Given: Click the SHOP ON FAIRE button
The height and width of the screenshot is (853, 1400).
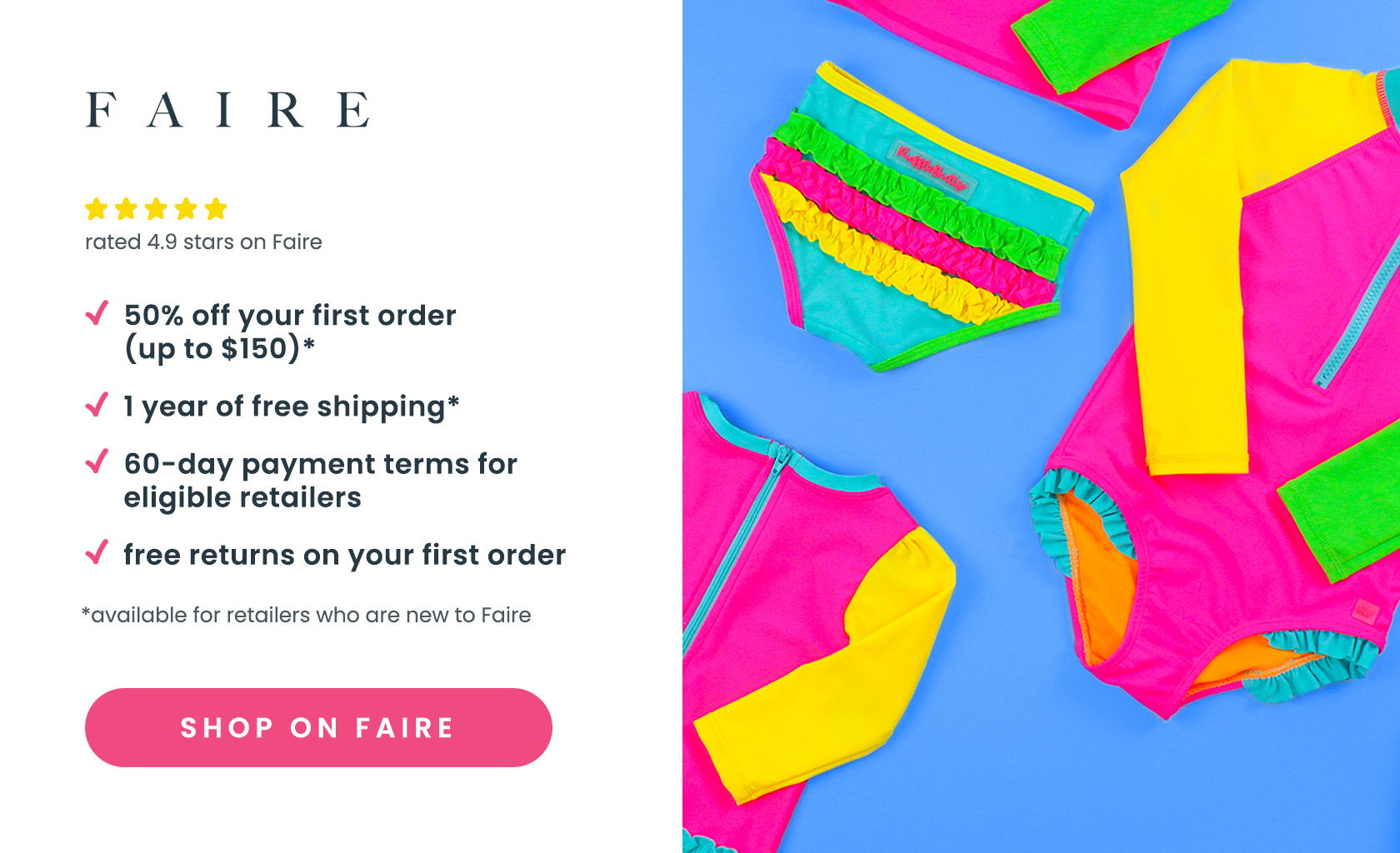Looking at the screenshot, I should pos(318,727).
